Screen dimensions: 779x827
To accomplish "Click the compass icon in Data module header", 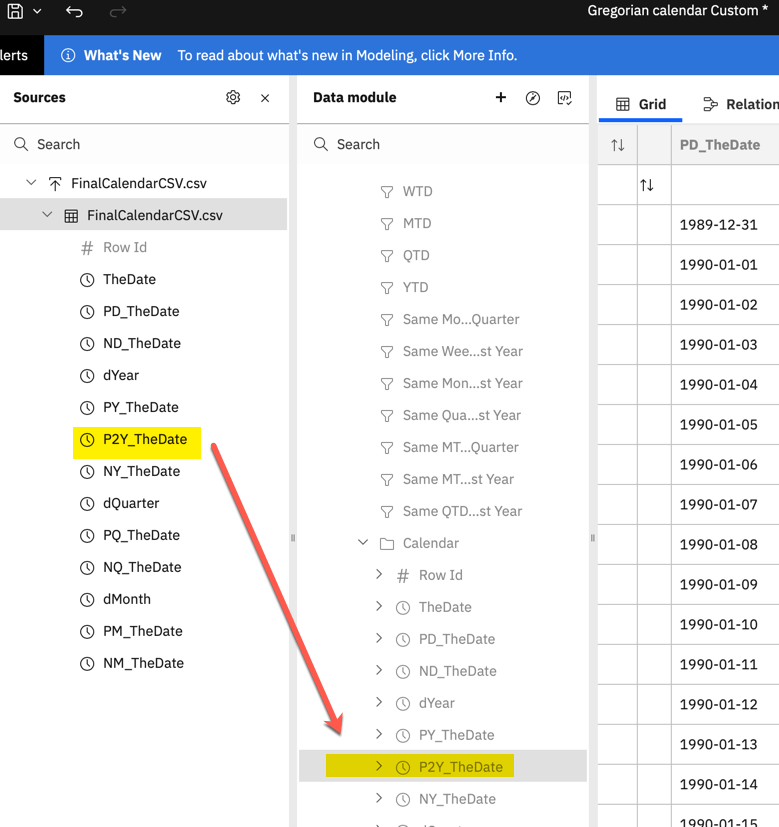I will tap(533, 98).
